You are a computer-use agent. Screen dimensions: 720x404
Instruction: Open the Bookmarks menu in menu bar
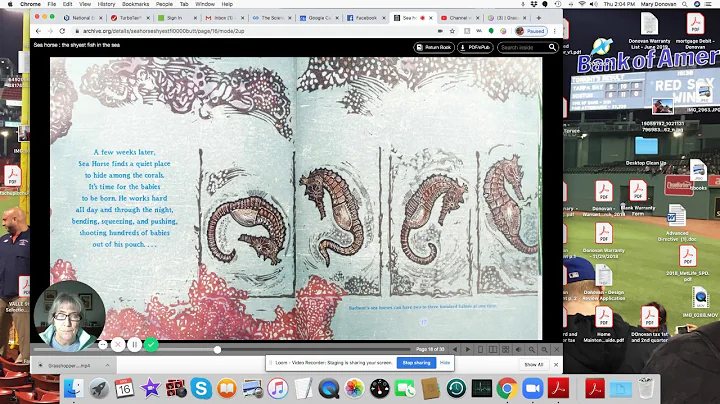coord(135,4)
